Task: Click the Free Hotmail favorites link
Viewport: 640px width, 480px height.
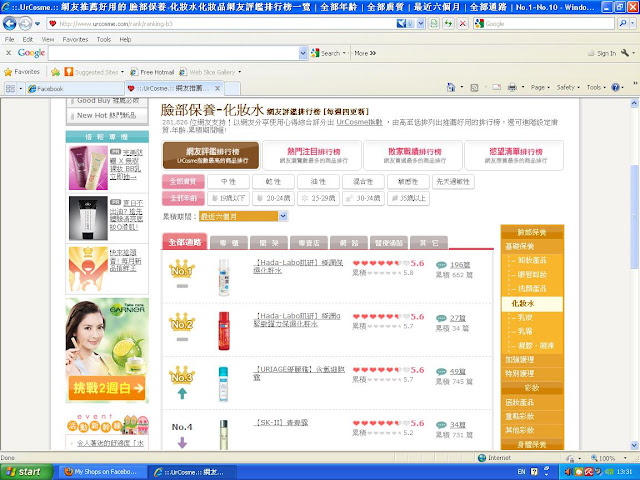Action: coord(152,72)
